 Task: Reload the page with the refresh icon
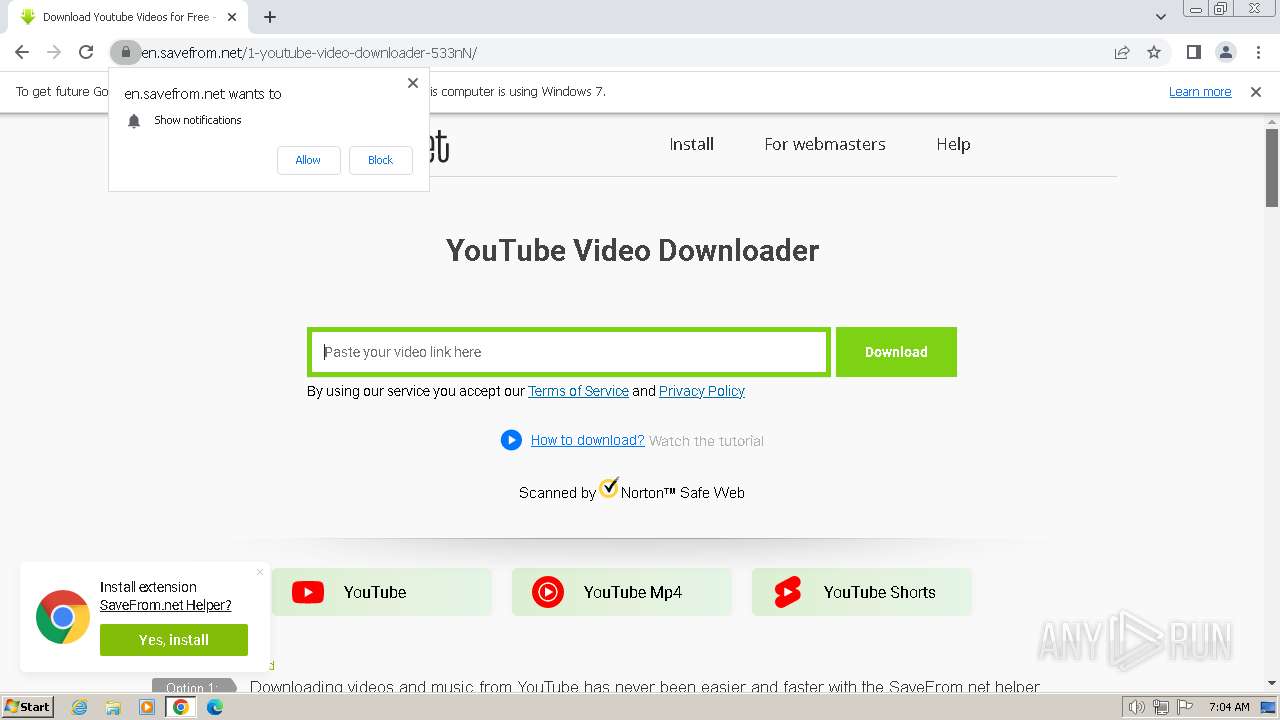(86, 52)
